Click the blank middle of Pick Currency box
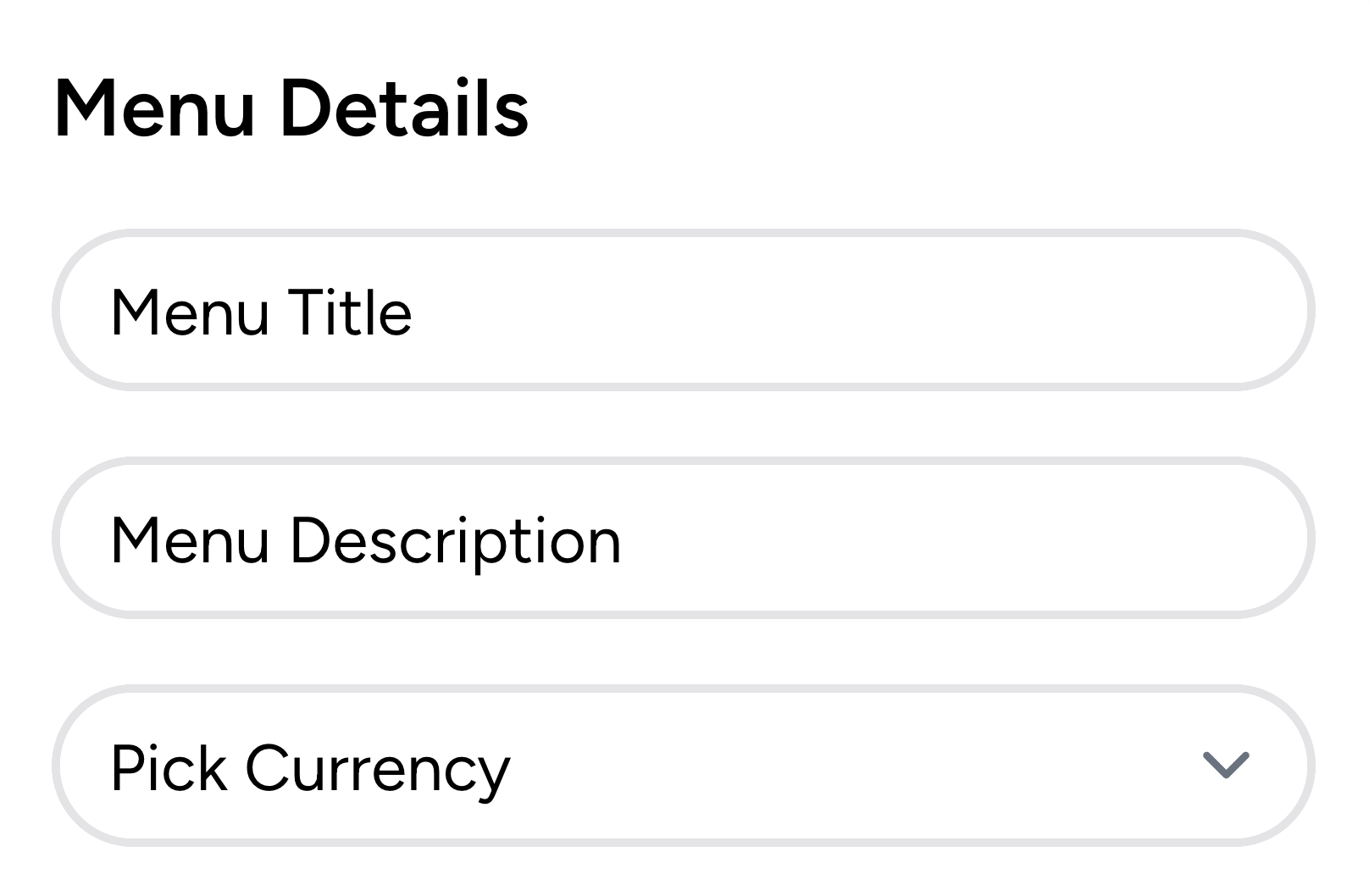 point(847,766)
